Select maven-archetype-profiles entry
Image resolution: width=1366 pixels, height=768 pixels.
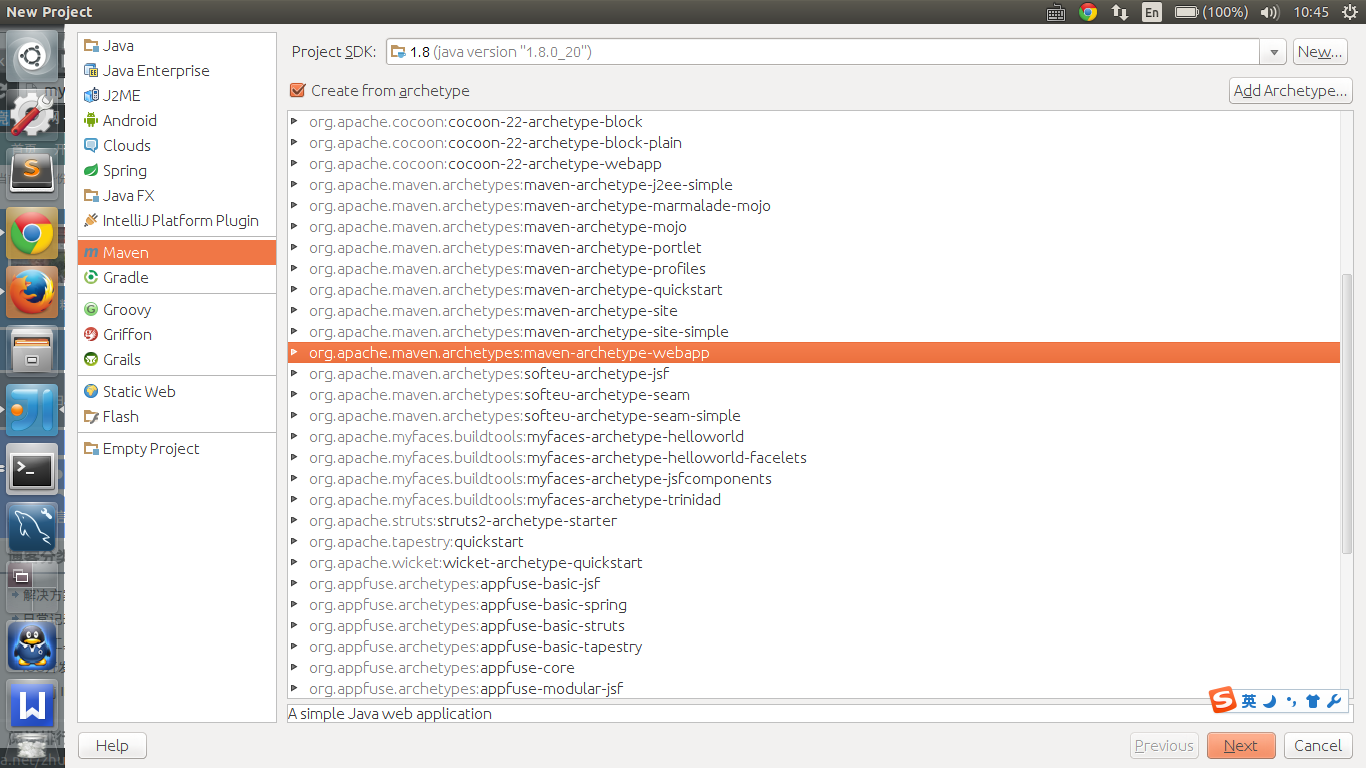[x=814, y=269]
